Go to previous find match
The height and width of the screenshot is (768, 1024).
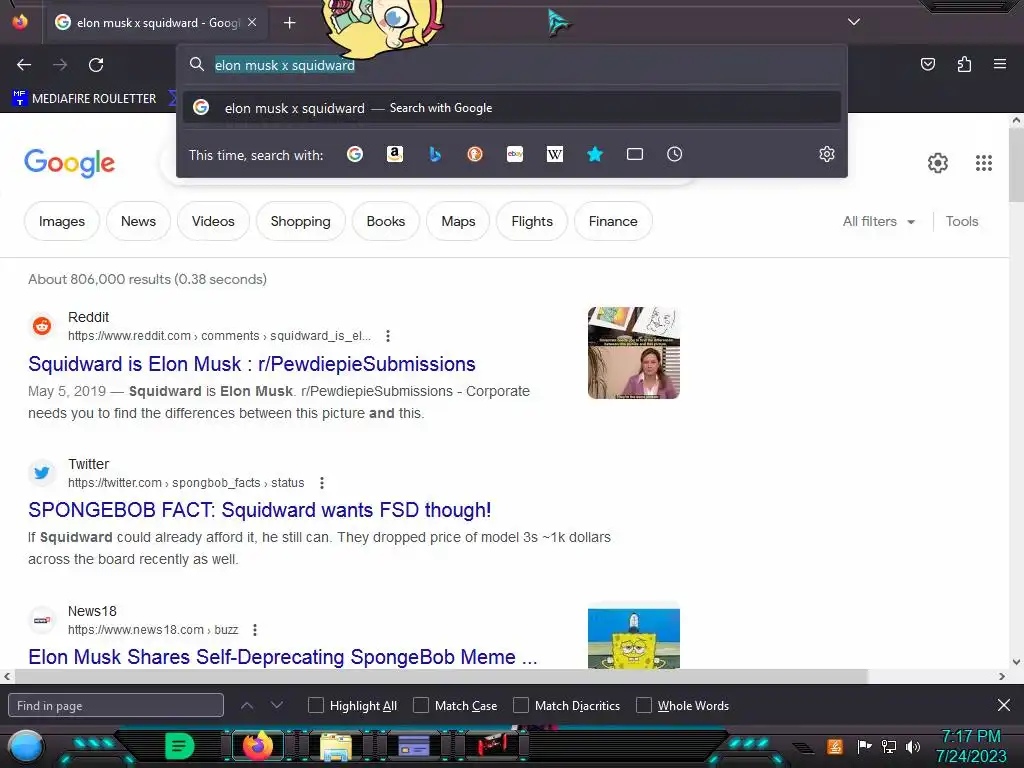click(x=247, y=705)
